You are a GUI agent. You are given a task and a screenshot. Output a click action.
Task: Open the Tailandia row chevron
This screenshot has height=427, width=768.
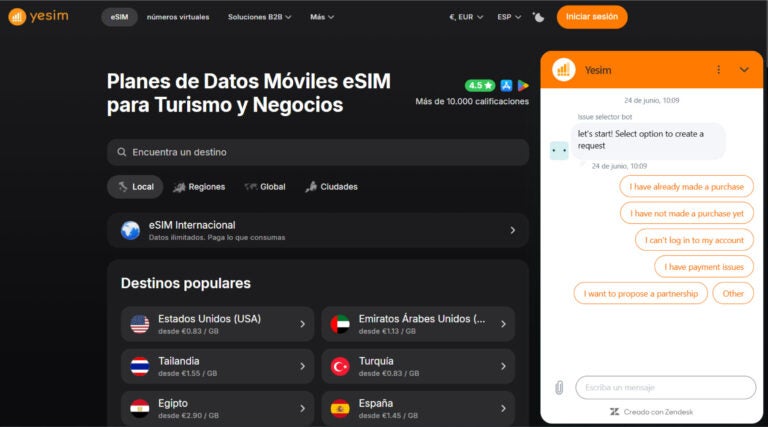[302, 366]
